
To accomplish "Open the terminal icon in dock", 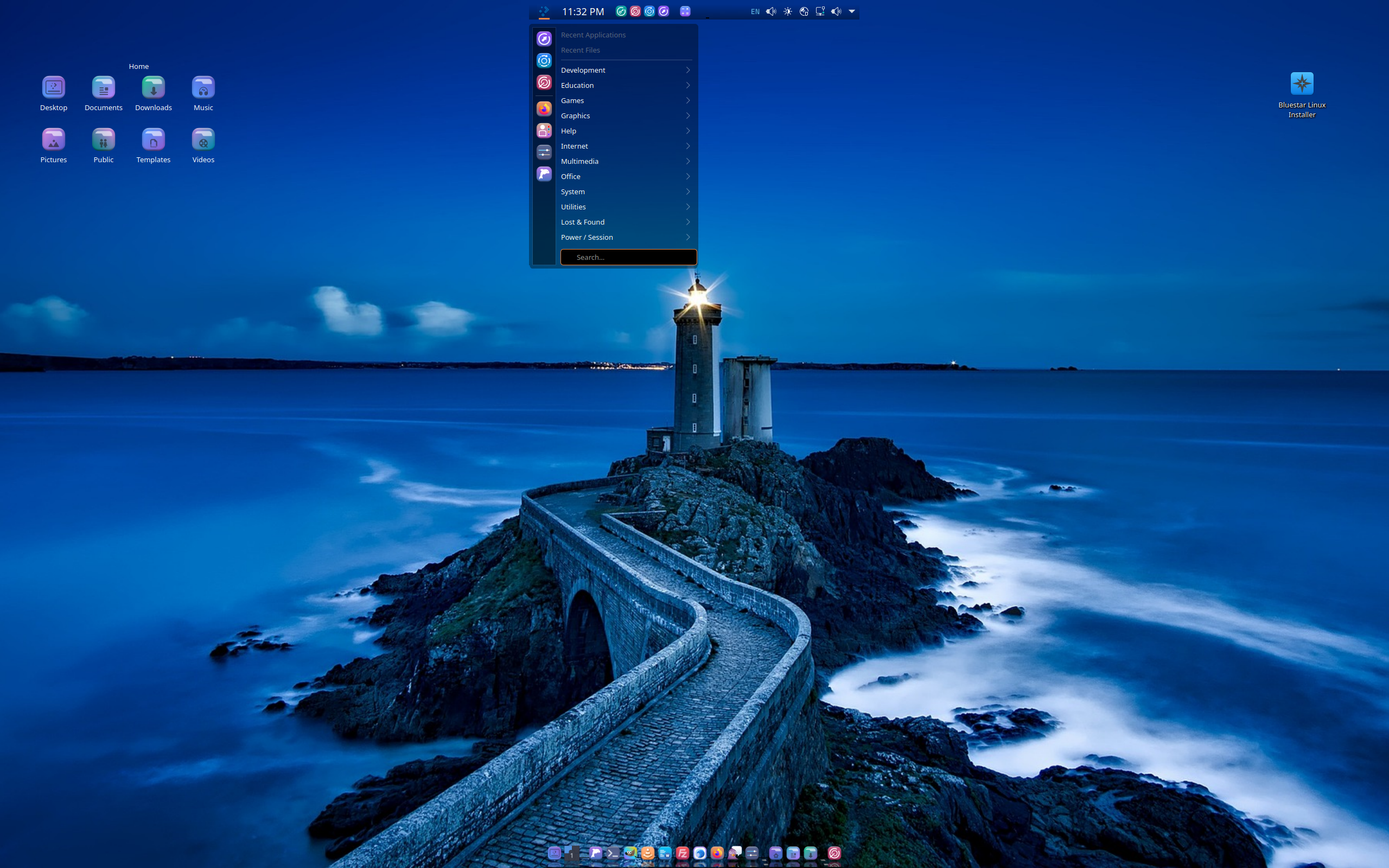I will coord(614,853).
